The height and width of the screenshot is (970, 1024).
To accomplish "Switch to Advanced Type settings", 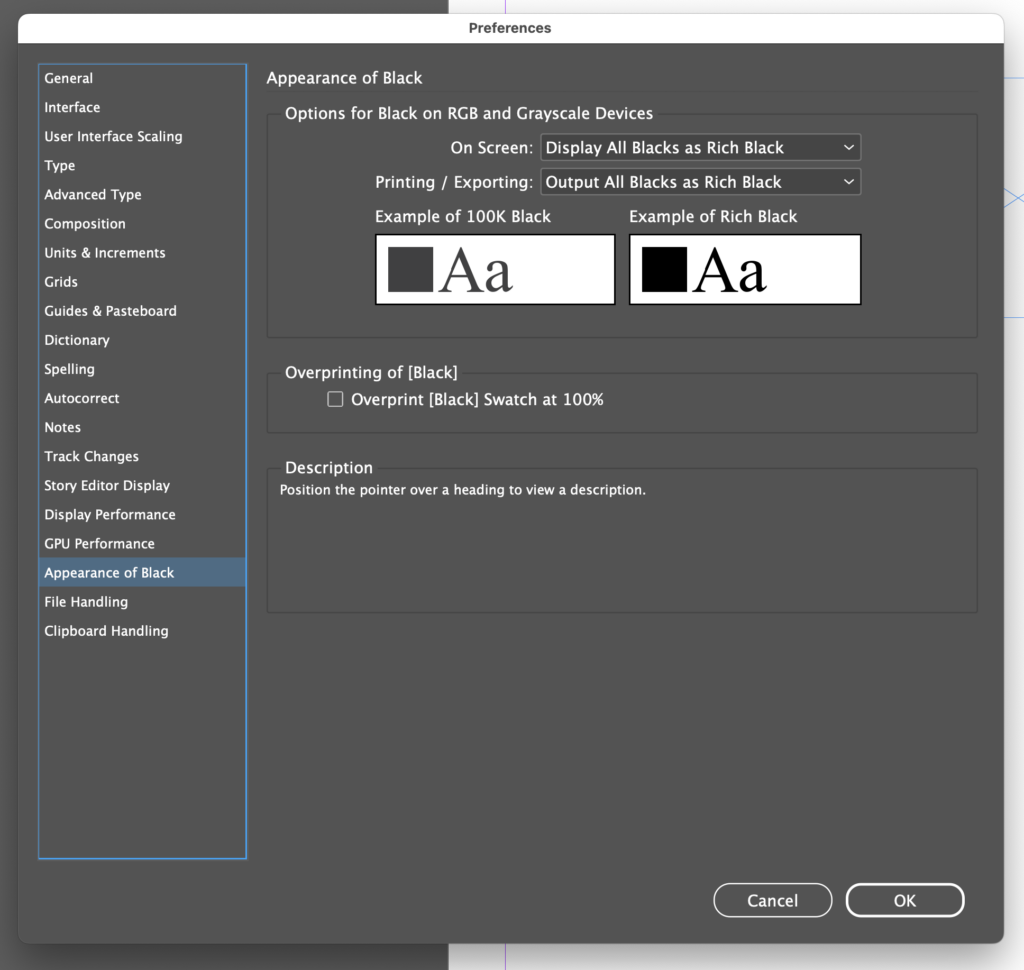I will 92,194.
